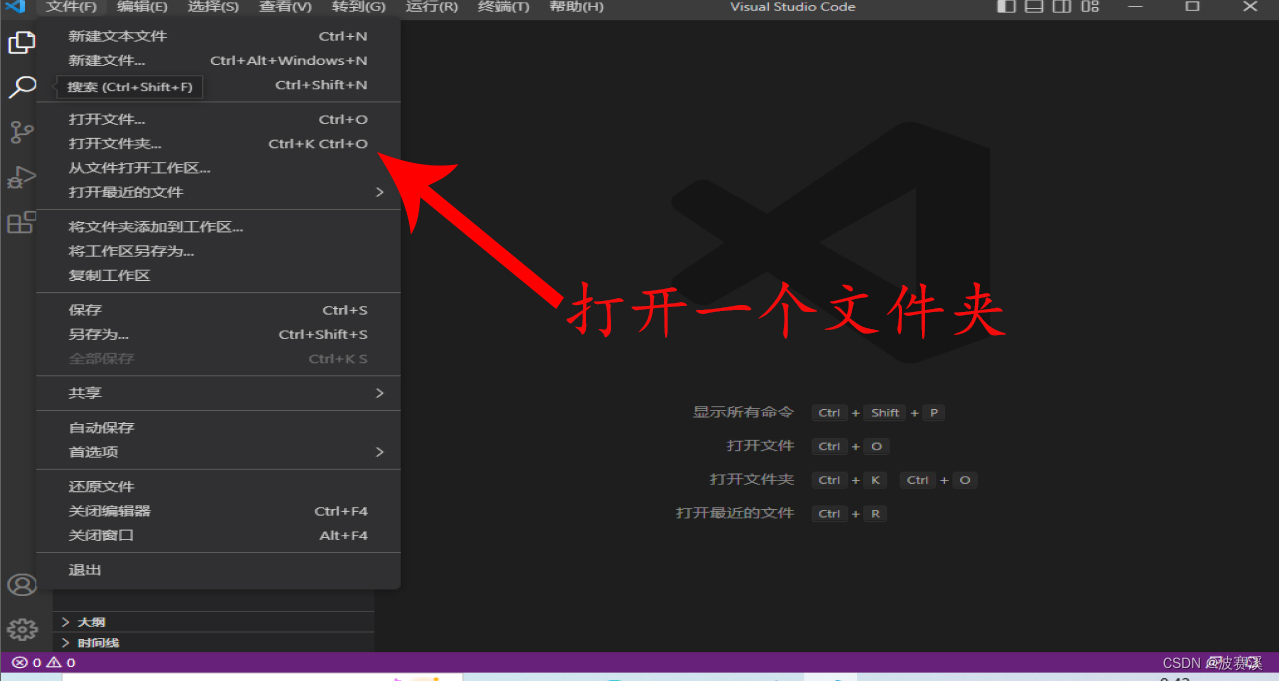The image size is (1279, 681).
Task: Toggle the bottom panel layout icon
Action: pos(1034,7)
